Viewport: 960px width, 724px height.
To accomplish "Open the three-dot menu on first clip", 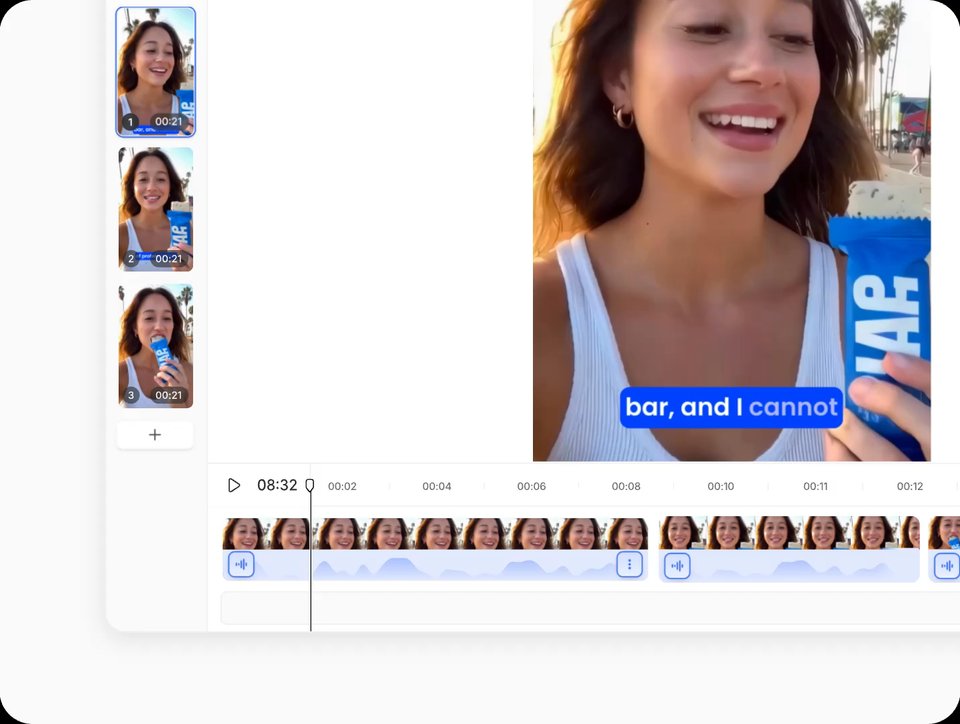I will 629,565.
